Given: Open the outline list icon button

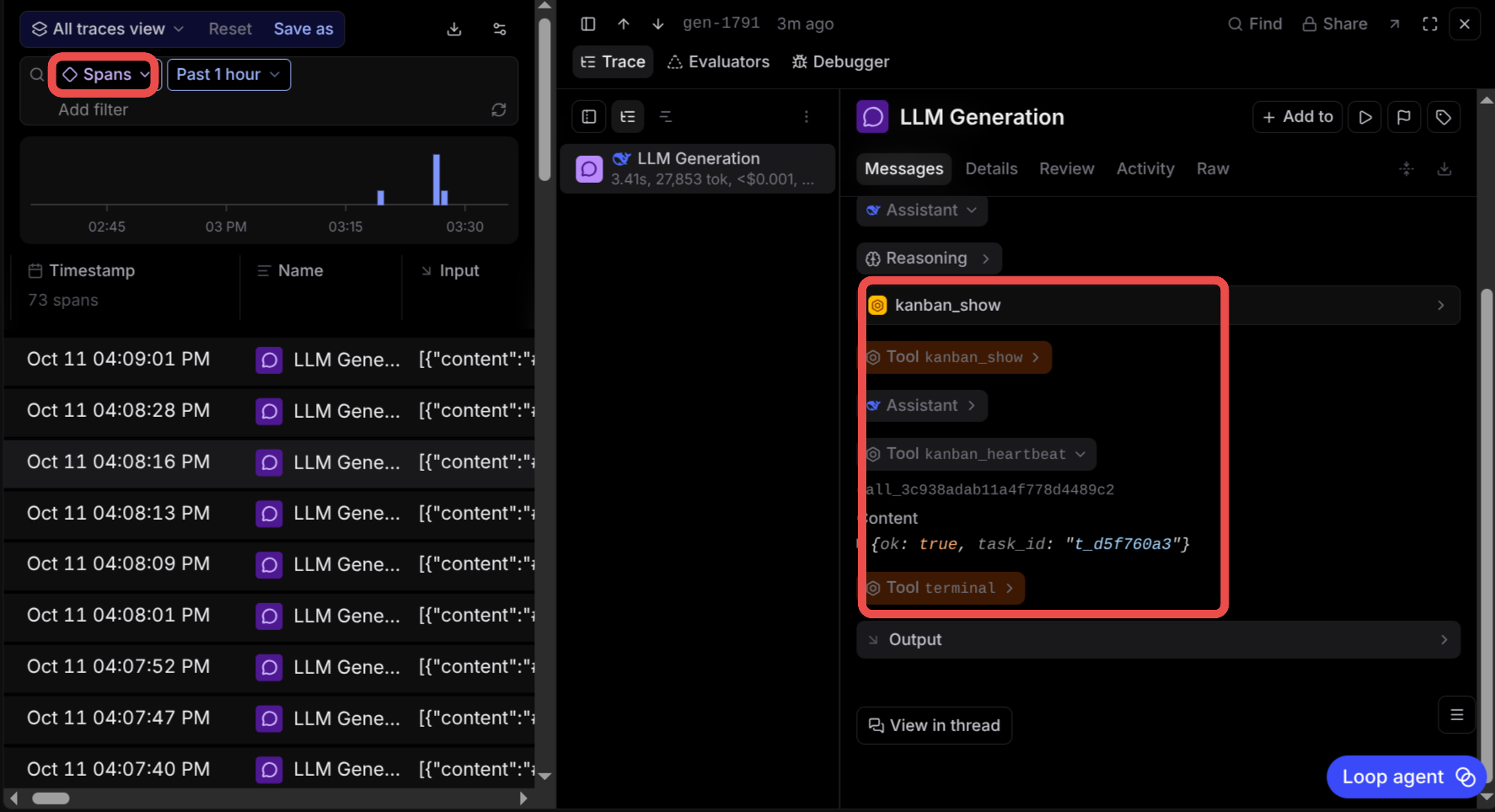Looking at the screenshot, I should pyautogui.click(x=1457, y=715).
